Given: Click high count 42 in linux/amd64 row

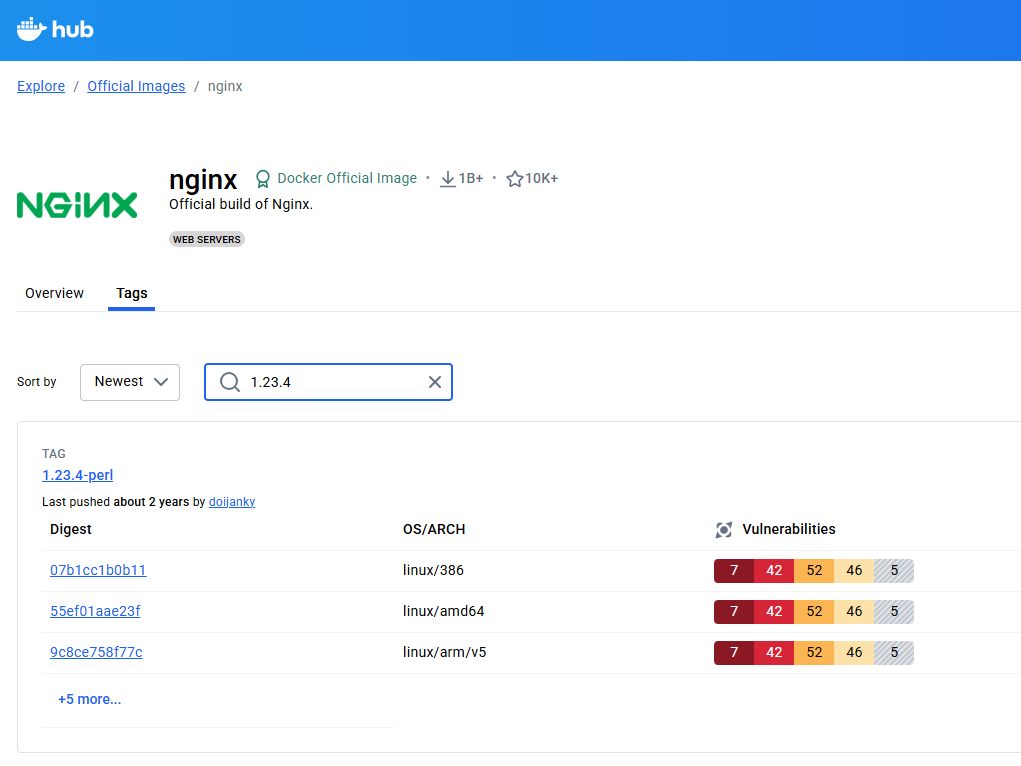Looking at the screenshot, I should 774,612.
